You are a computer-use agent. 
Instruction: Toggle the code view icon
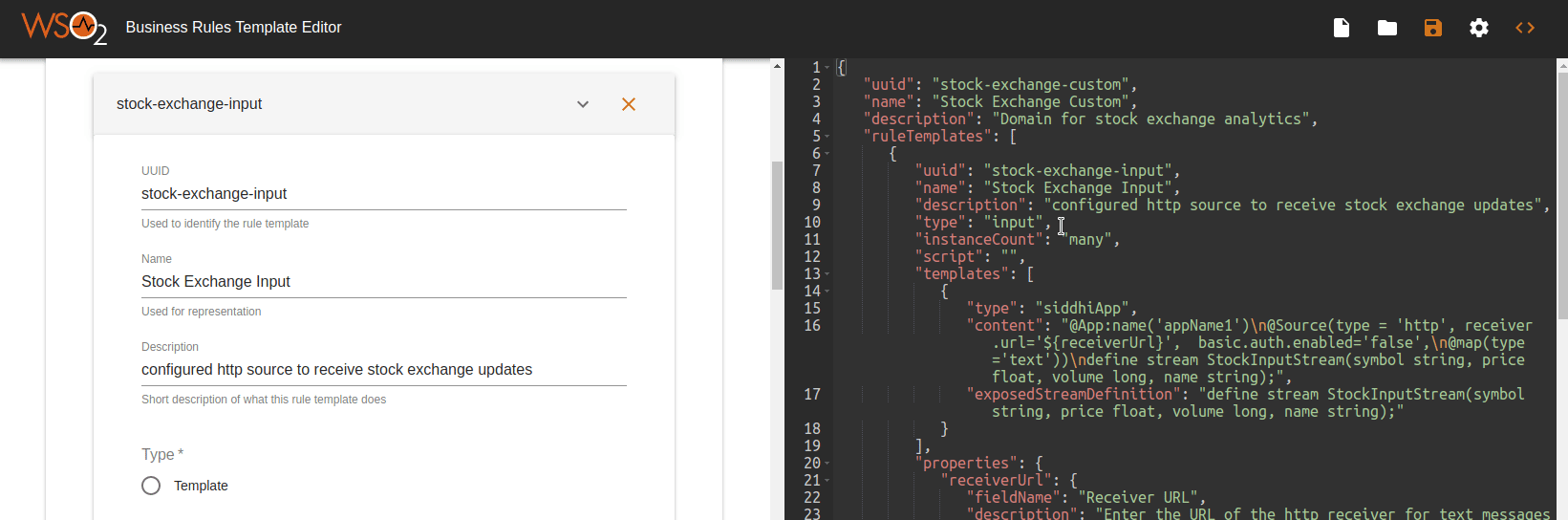(1525, 28)
